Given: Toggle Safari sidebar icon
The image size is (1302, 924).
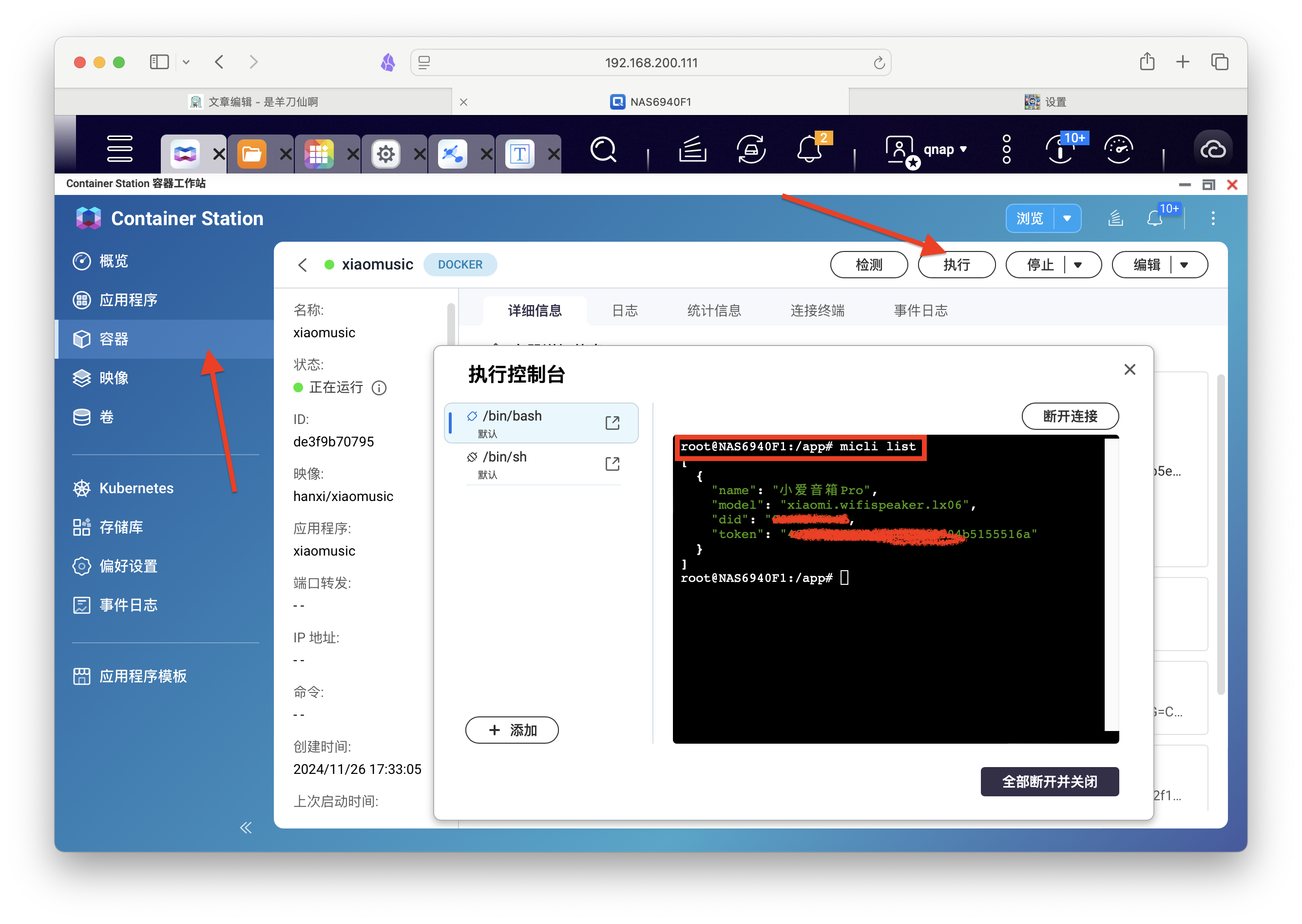Looking at the screenshot, I should pos(159,62).
